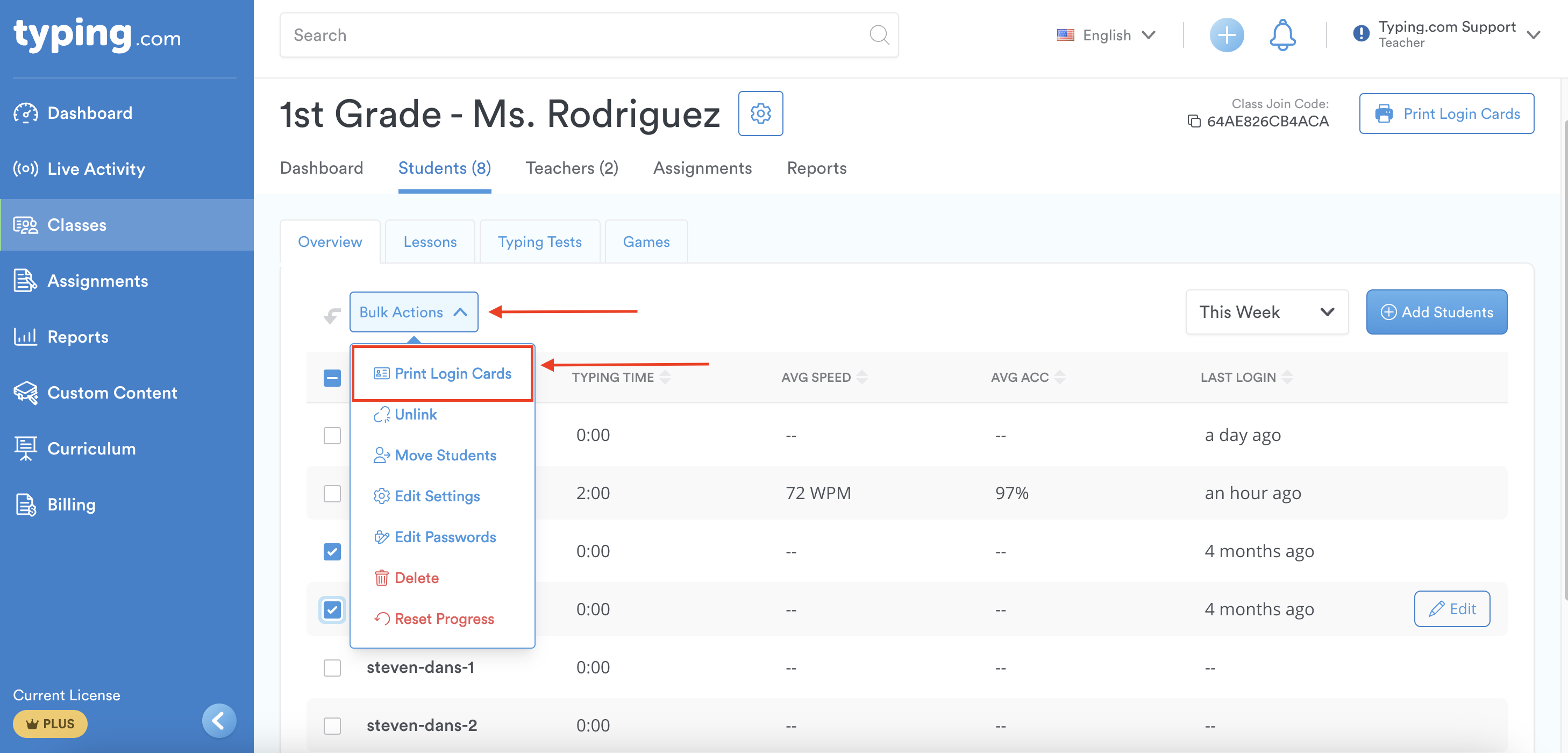Screen dimensions: 1568x753
Task: Toggle the select-all students checkbox
Action: coord(332,378)
